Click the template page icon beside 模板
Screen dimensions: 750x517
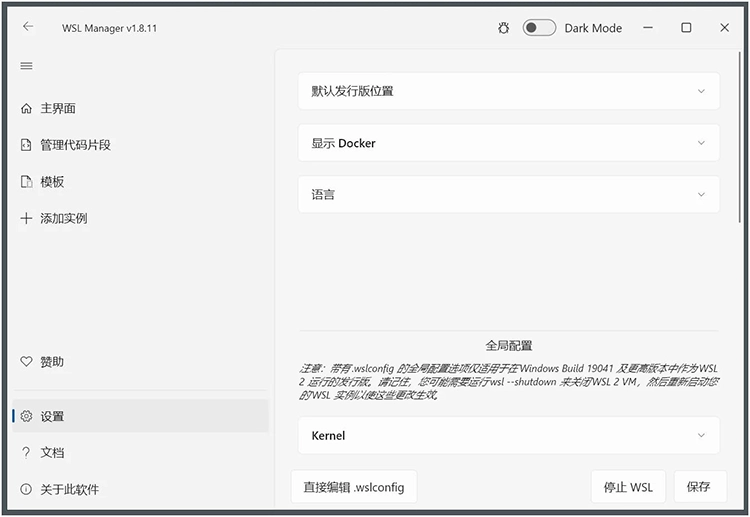[27, 182]
